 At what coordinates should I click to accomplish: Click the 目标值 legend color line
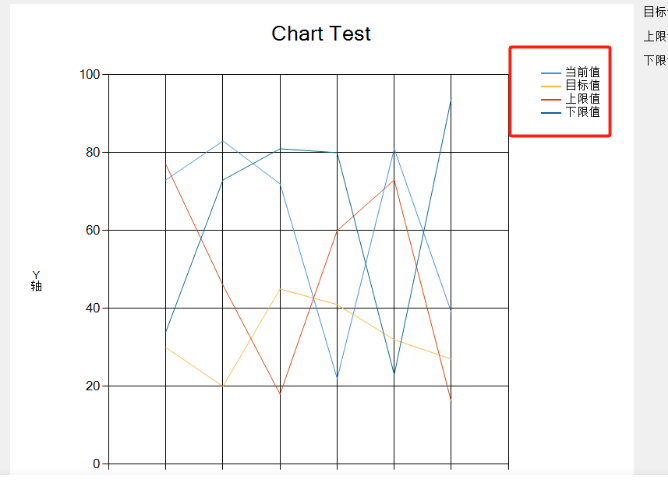(551, 85)
